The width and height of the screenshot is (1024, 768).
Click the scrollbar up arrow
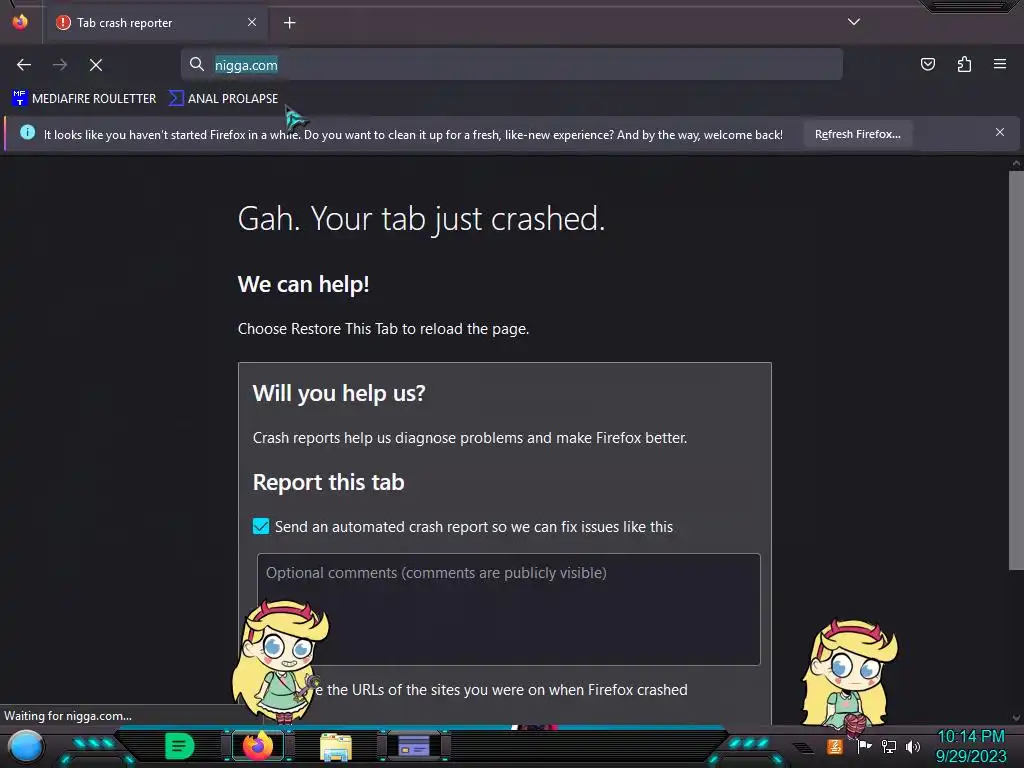coord(1016,163)
